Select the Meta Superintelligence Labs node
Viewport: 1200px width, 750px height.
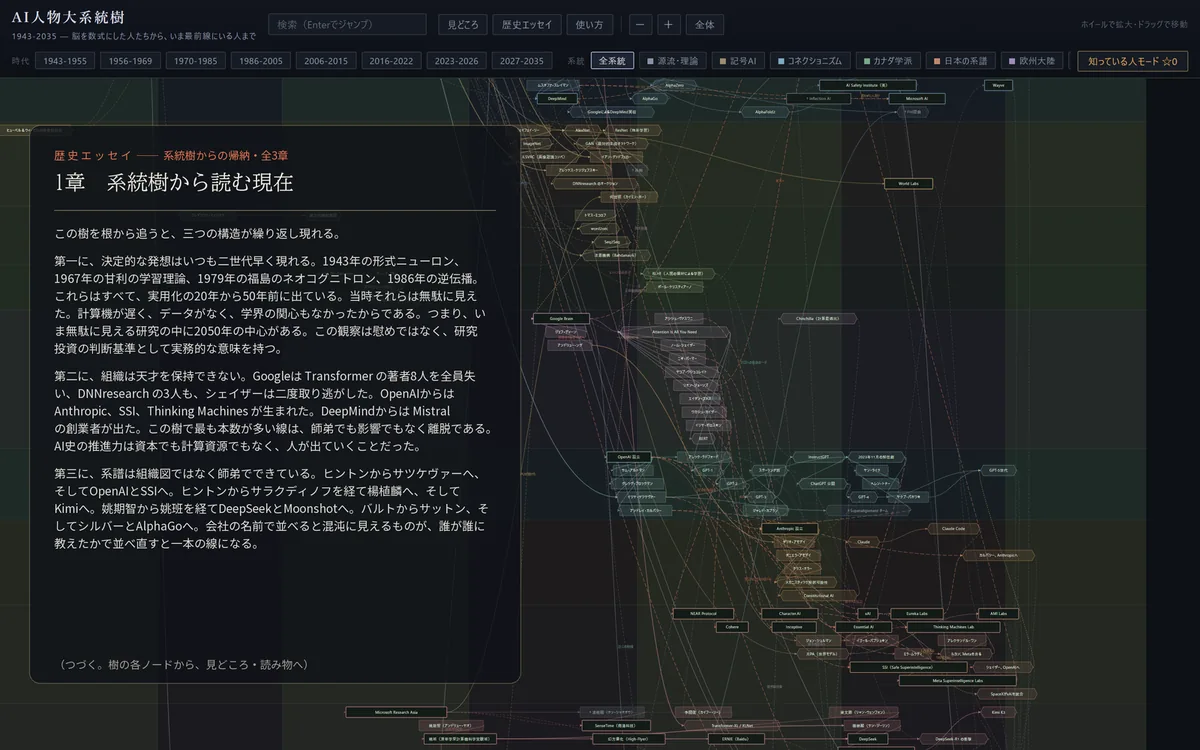coord(957,681)
